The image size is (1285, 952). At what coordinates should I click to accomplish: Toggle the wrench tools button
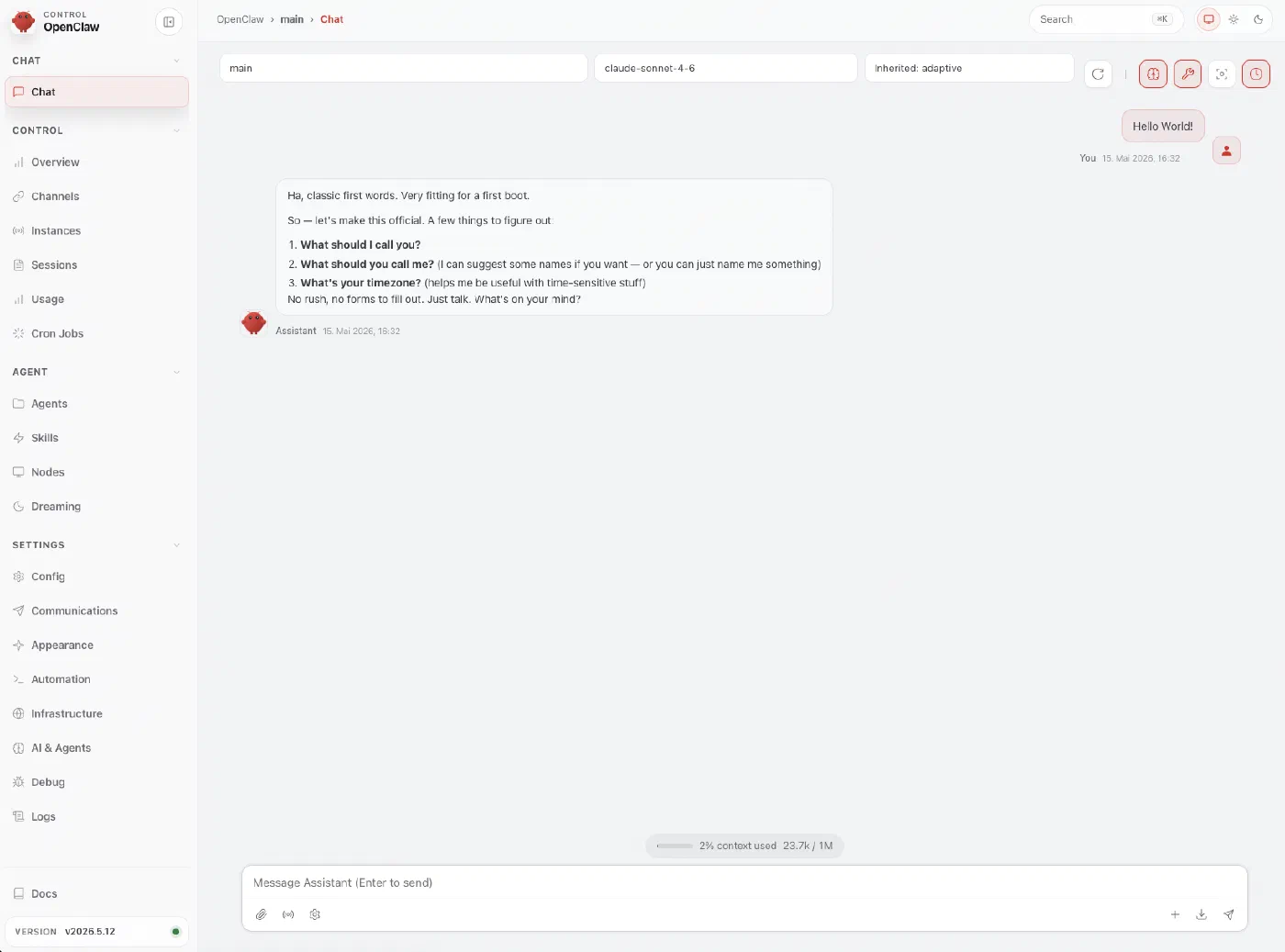tap(1188, 74)
